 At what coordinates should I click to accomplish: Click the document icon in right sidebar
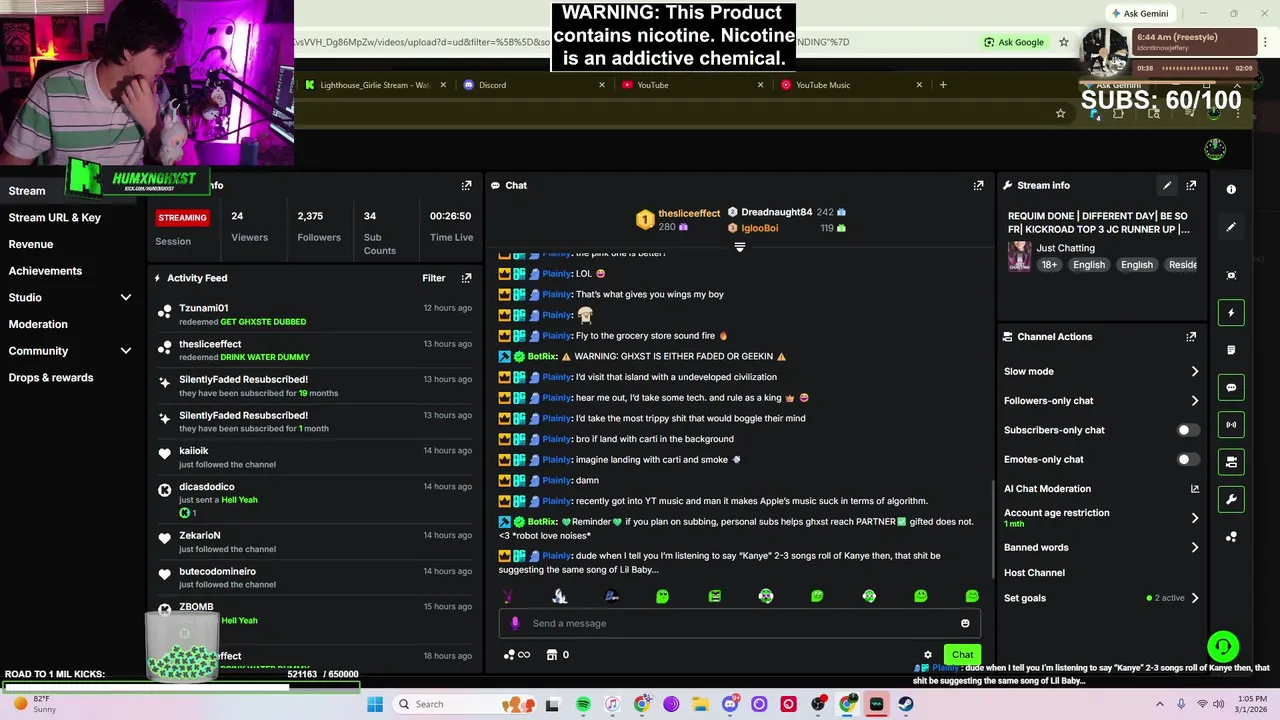(1231, 350)
